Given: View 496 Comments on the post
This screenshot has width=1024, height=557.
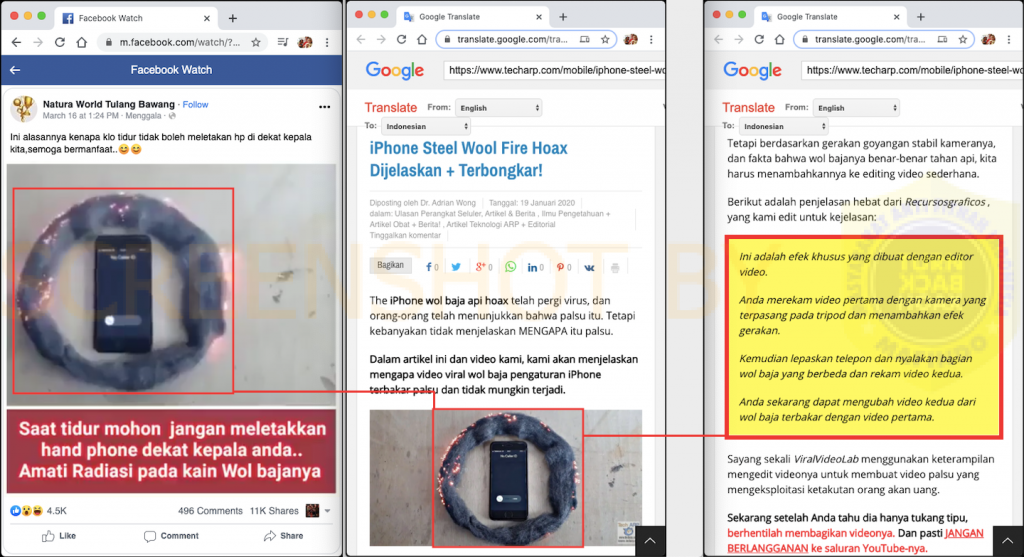Looking at the screenshot, I should pos(210,511).
